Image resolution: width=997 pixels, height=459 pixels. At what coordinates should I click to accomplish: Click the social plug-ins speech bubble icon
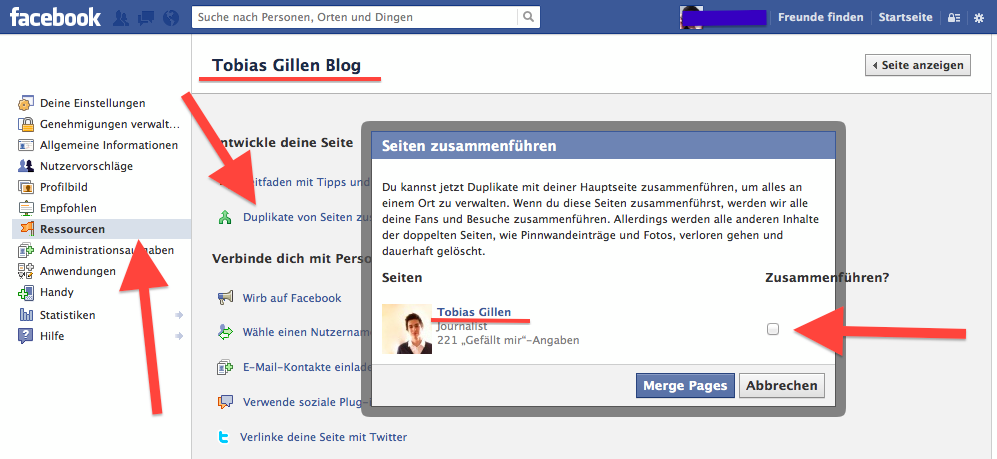225,402
